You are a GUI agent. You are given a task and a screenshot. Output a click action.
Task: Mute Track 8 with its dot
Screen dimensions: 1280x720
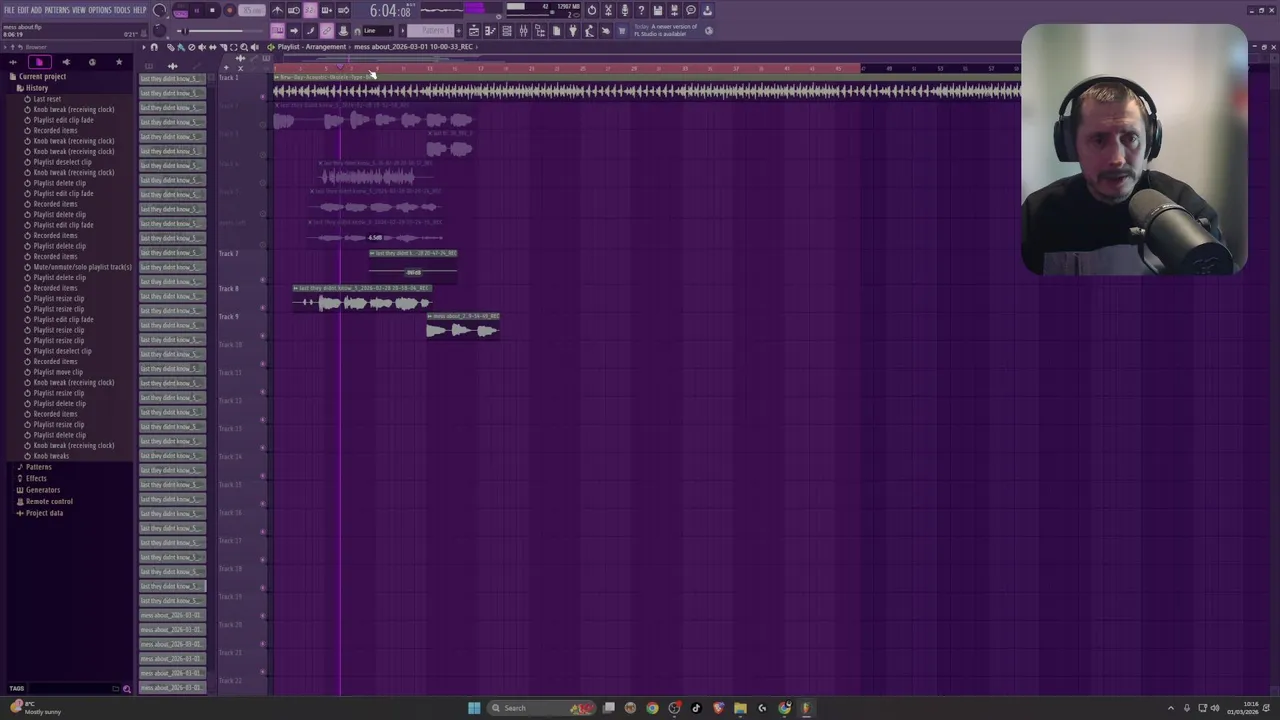263,307
